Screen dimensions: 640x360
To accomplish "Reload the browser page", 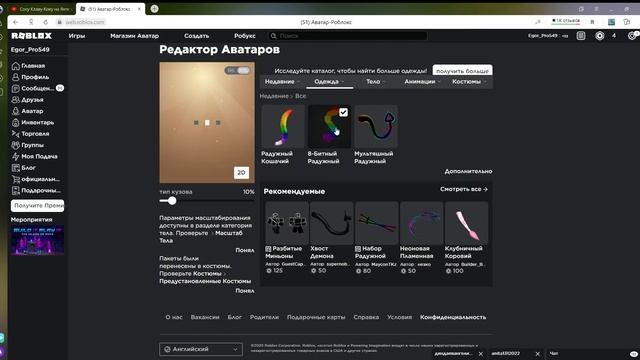I will pos(46,22).
